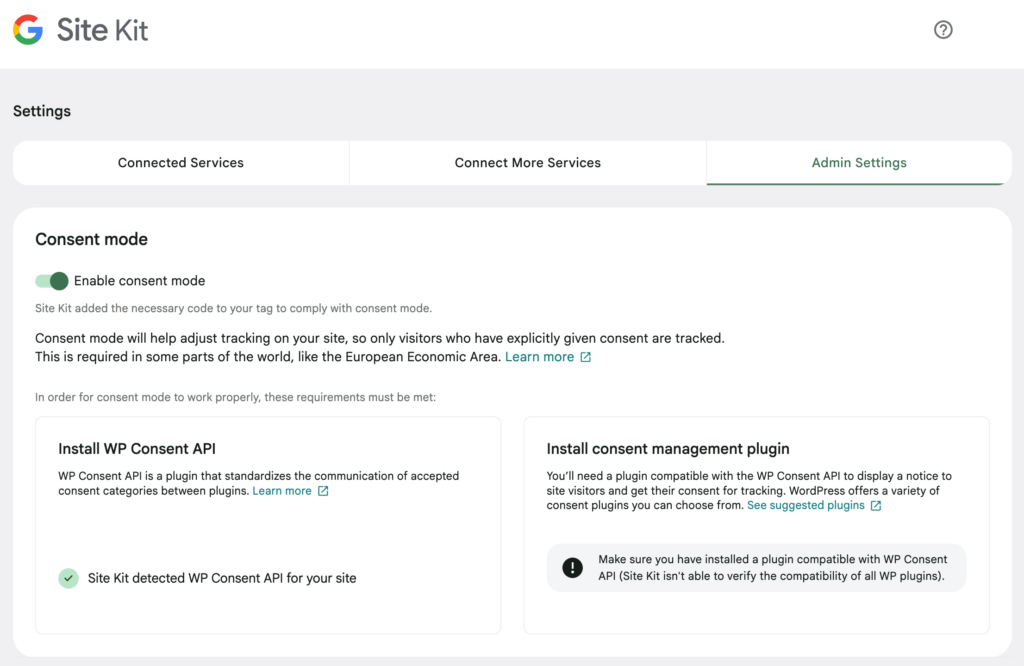Click the Site Kit title text
This screenshot has width=1024, height=666.
coord(102,31)
